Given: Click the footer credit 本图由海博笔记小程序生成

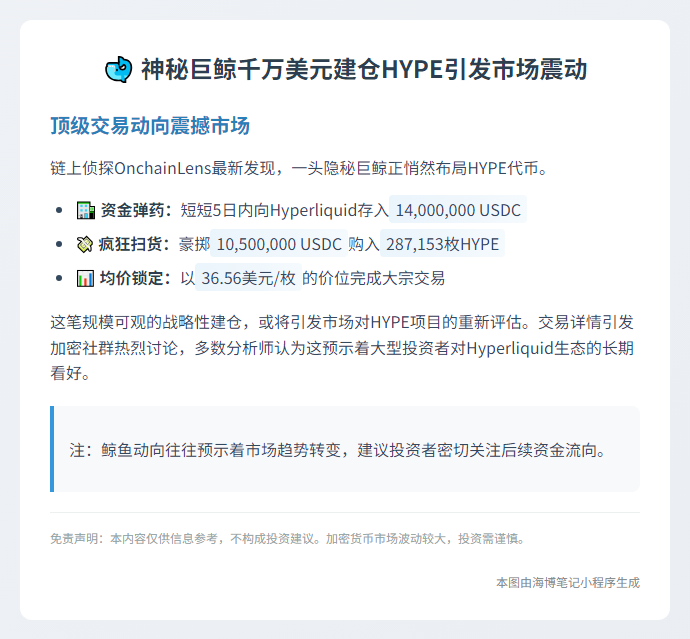Looking at the screenshot, I should 568,583.
